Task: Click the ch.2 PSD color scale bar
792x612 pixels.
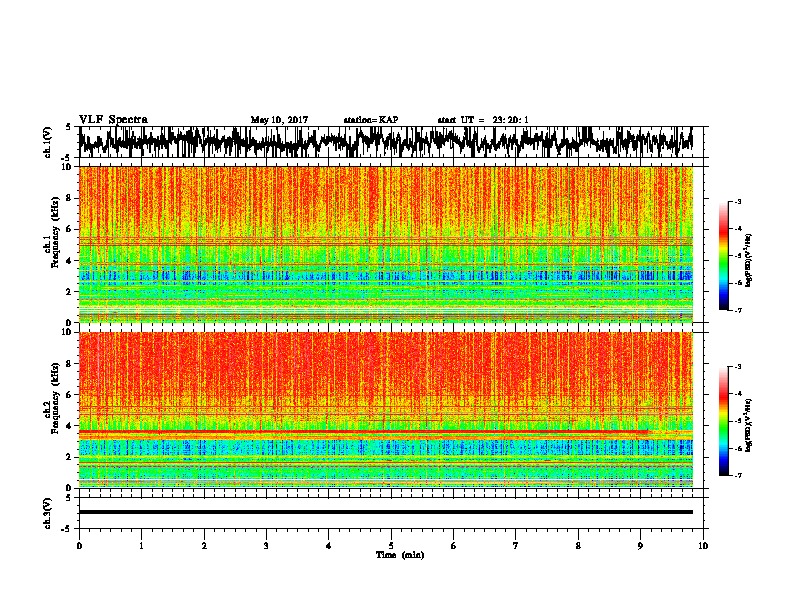Action: (x=724, y=421)
